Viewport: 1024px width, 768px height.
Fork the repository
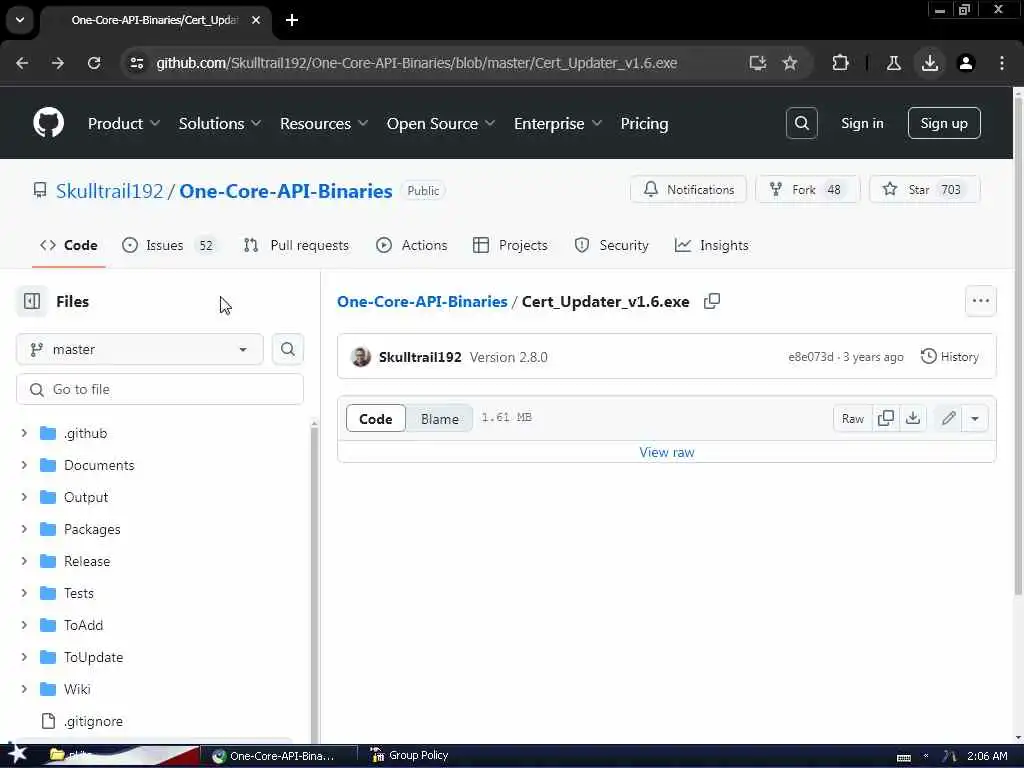click(x=807, y=189)
